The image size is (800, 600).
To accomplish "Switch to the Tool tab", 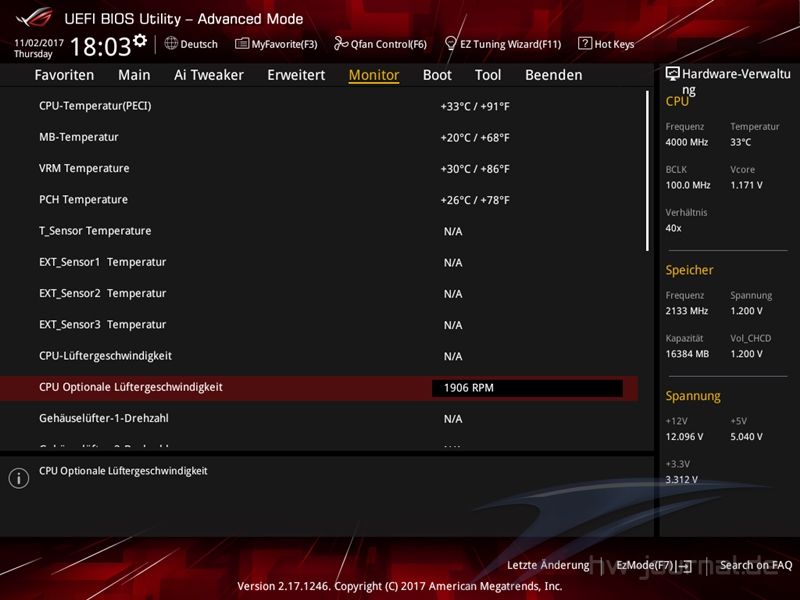I will tap(488, 75).
